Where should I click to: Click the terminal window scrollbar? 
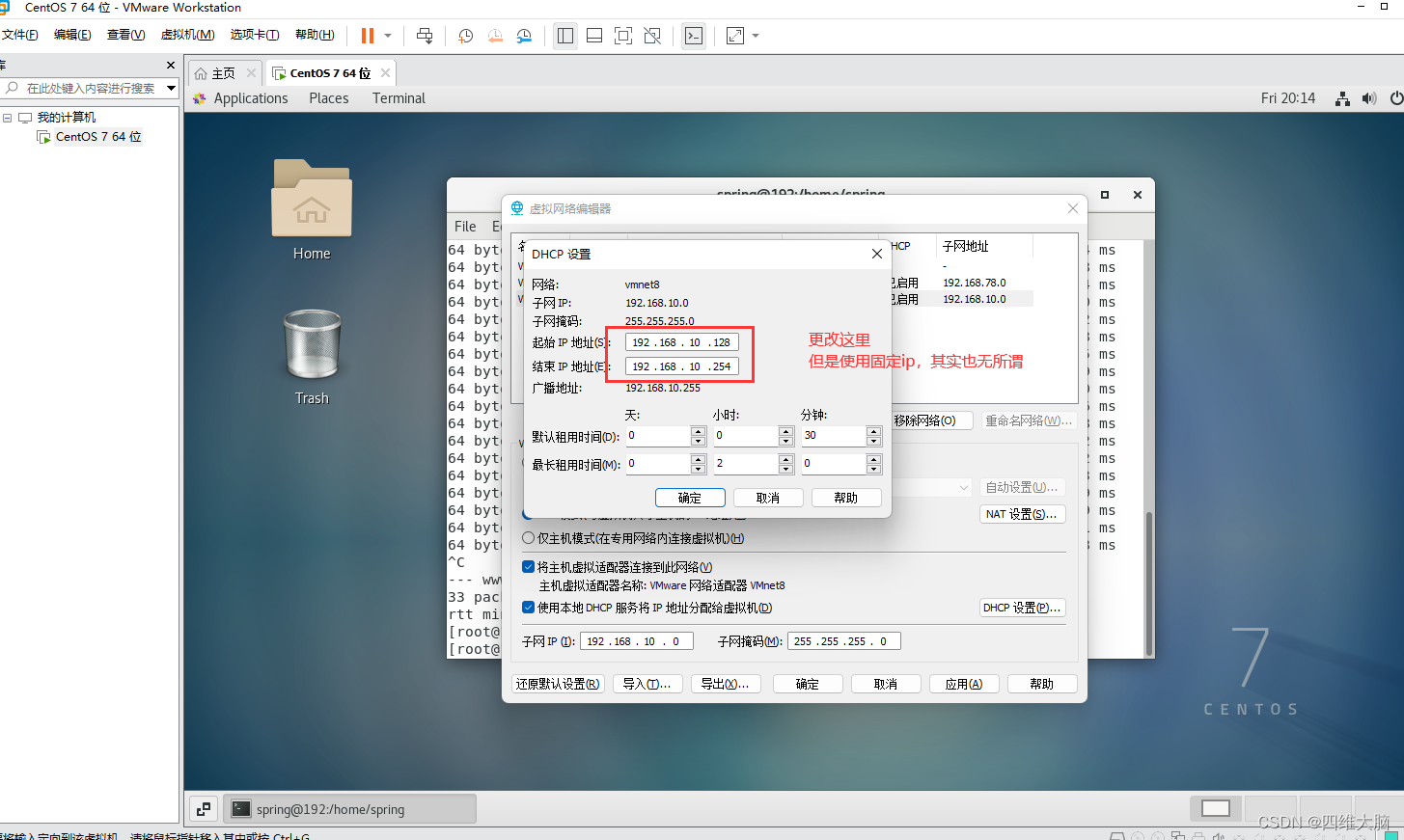(1148, 583)
